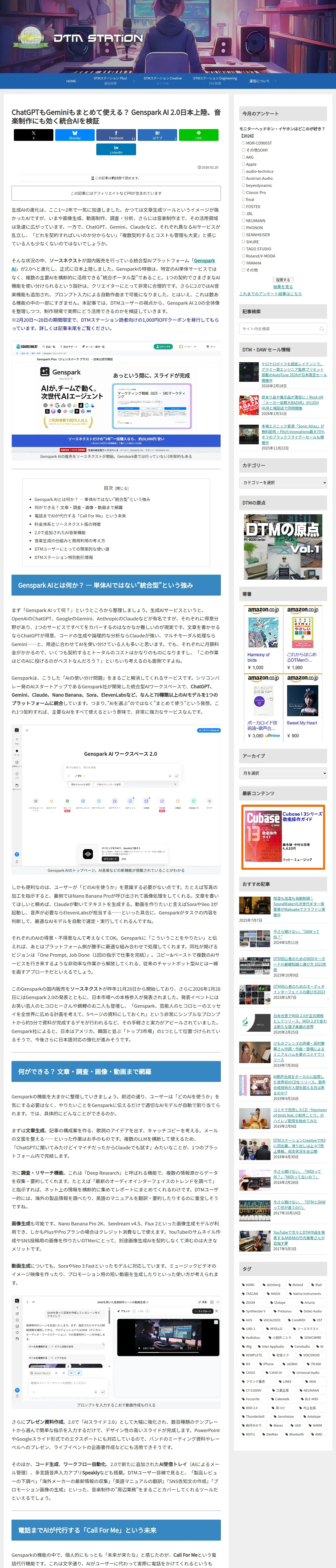The height and width of the screenshot is (1568, 336).
Task: Open the HOME nav item
Action: click(x=71, y=81)
